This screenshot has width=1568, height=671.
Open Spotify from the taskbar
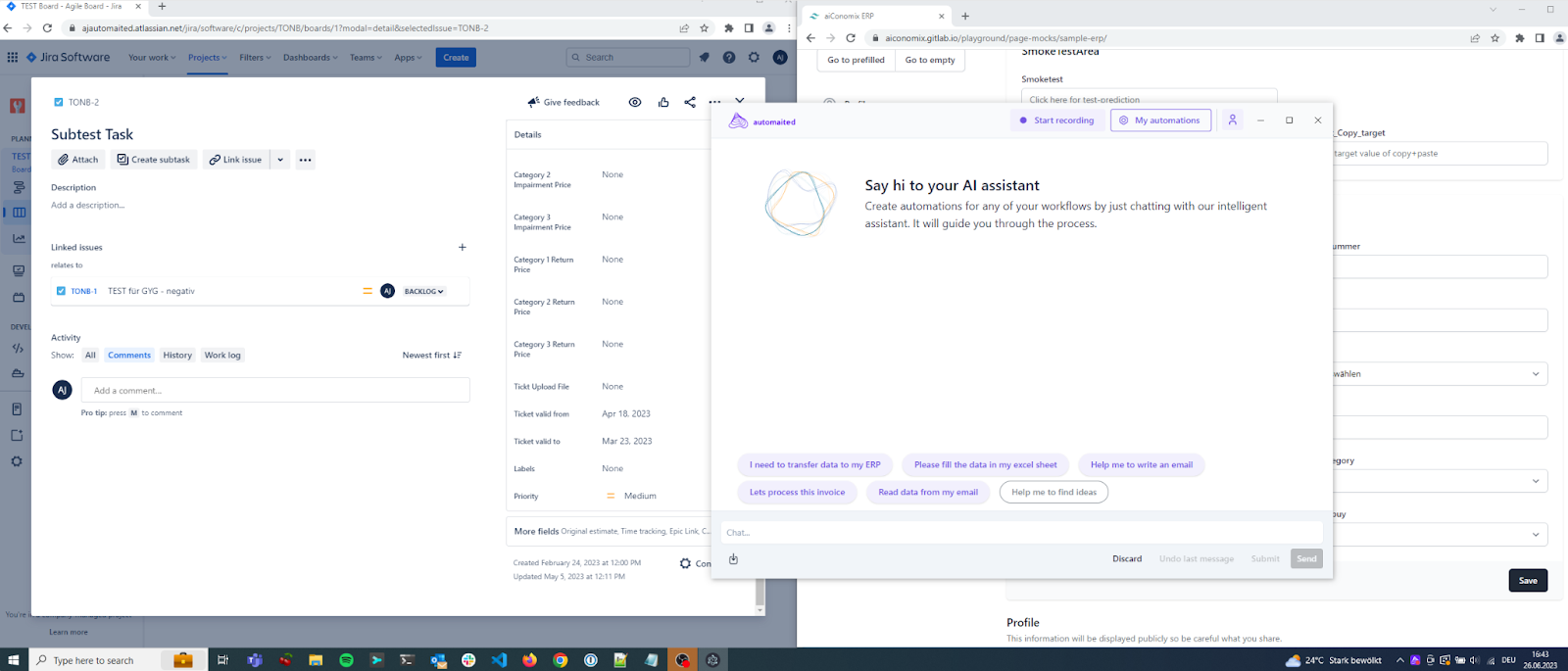(346, 660)
